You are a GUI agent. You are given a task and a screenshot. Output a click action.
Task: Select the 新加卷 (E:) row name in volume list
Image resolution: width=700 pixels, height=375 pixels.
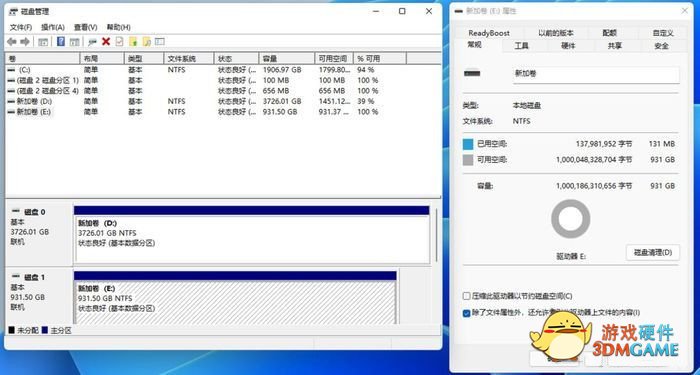click(33, 112)
